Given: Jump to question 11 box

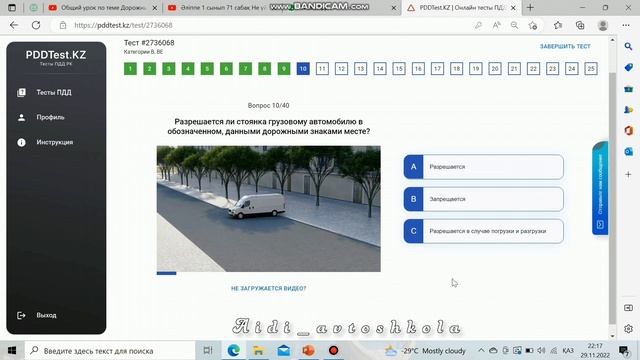Looking at the screenshot, I should pos(322,69).
